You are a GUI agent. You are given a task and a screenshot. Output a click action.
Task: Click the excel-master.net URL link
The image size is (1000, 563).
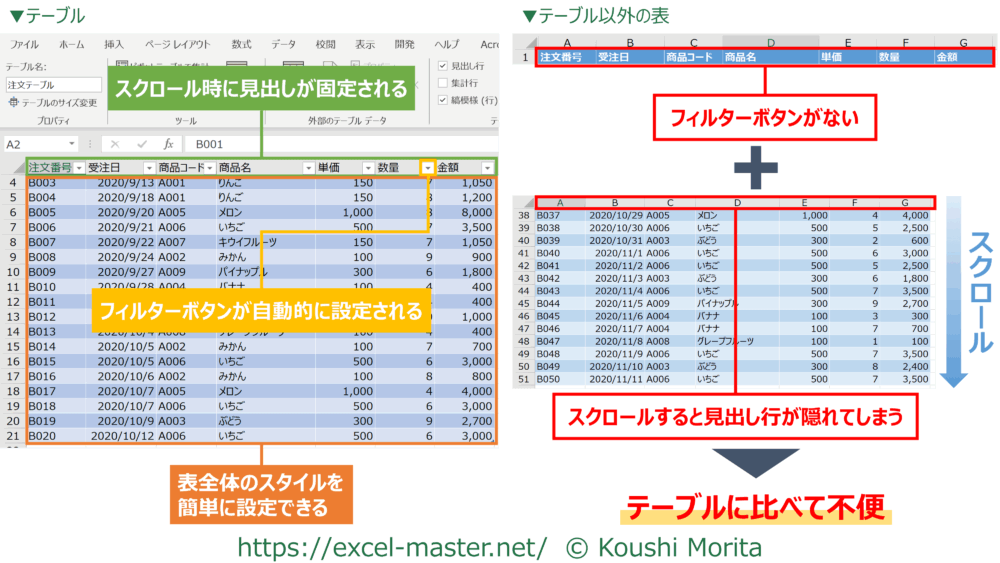(x=391, y=546)
